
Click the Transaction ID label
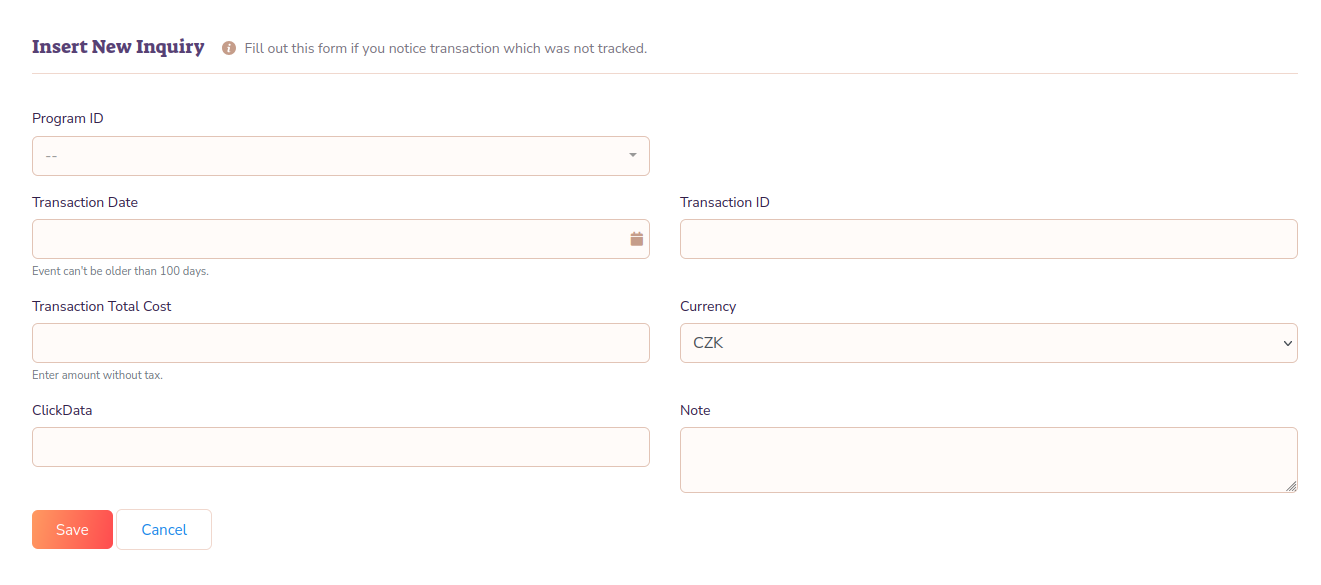point(725,202)
